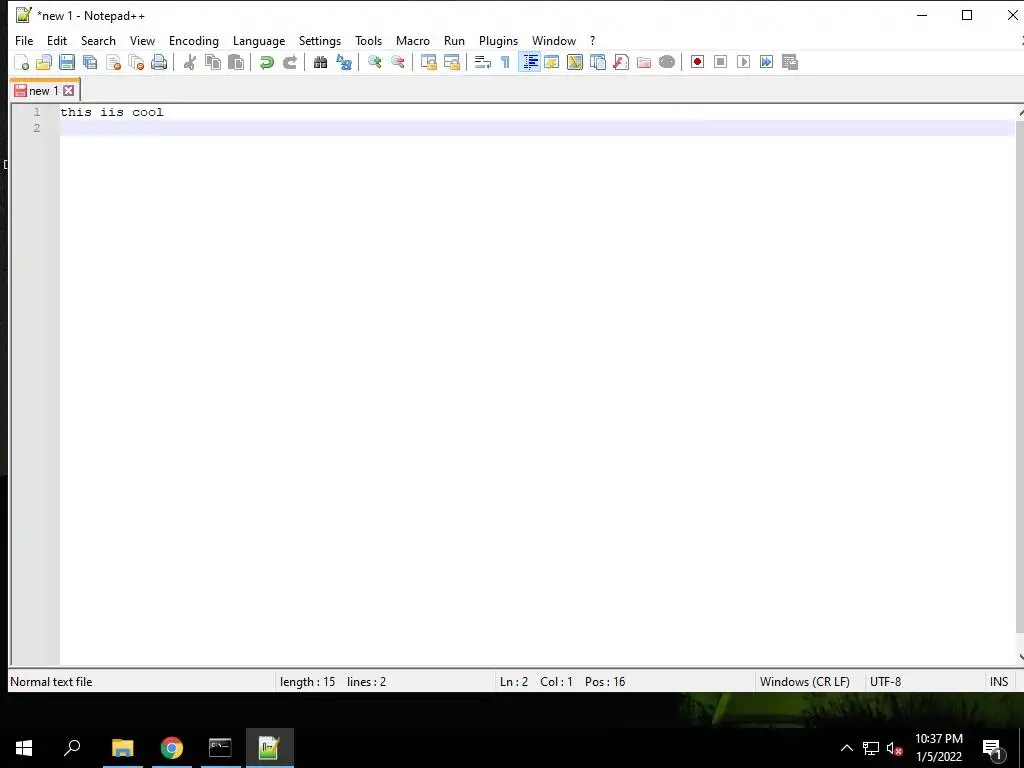Open the Window menu
Screen dimensions: 1024x768
click(x=554, y=40)
